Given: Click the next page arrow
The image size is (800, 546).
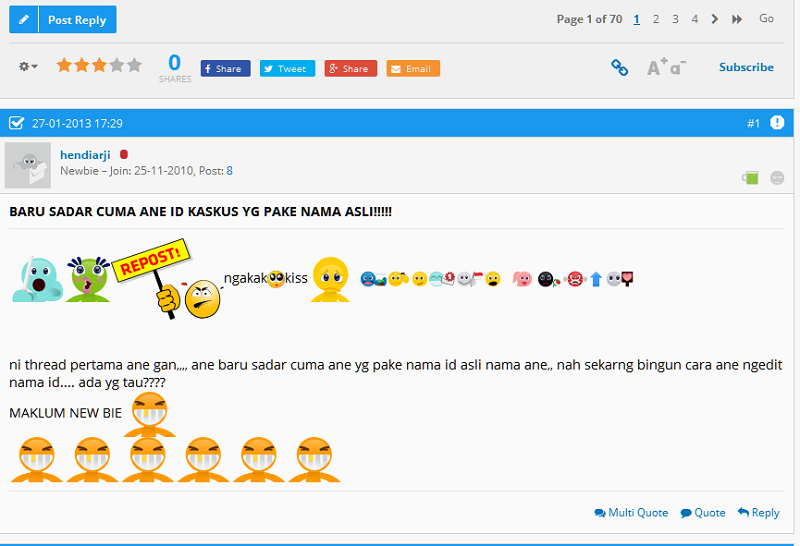Looking at the screenshot, I should (x=714, y=19).
